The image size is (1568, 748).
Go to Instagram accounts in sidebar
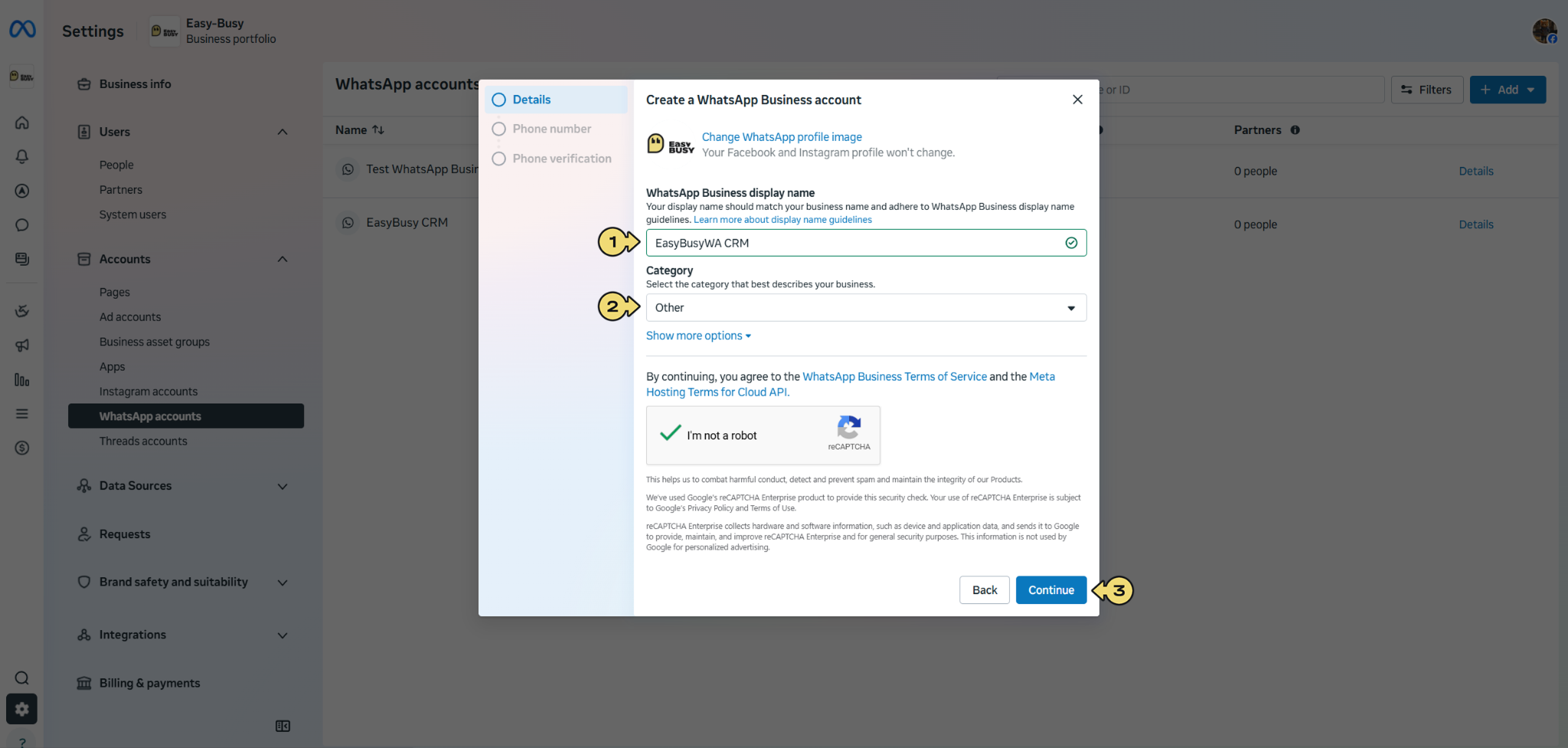click(149, 391)
